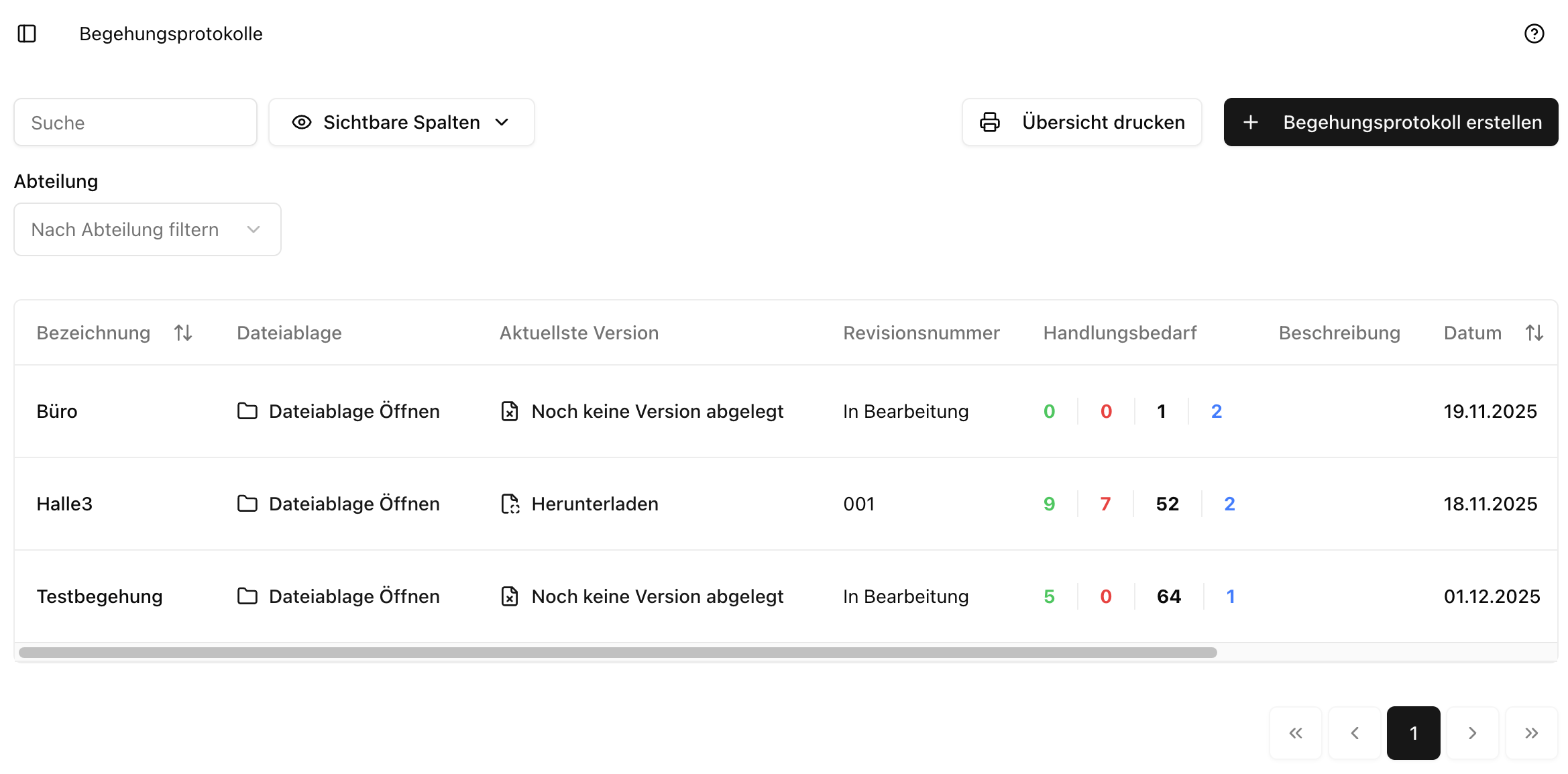Click inside the Suche input field
This screenshot has height=774, width=1568.
pyautogui.click(x=134, y=122)
